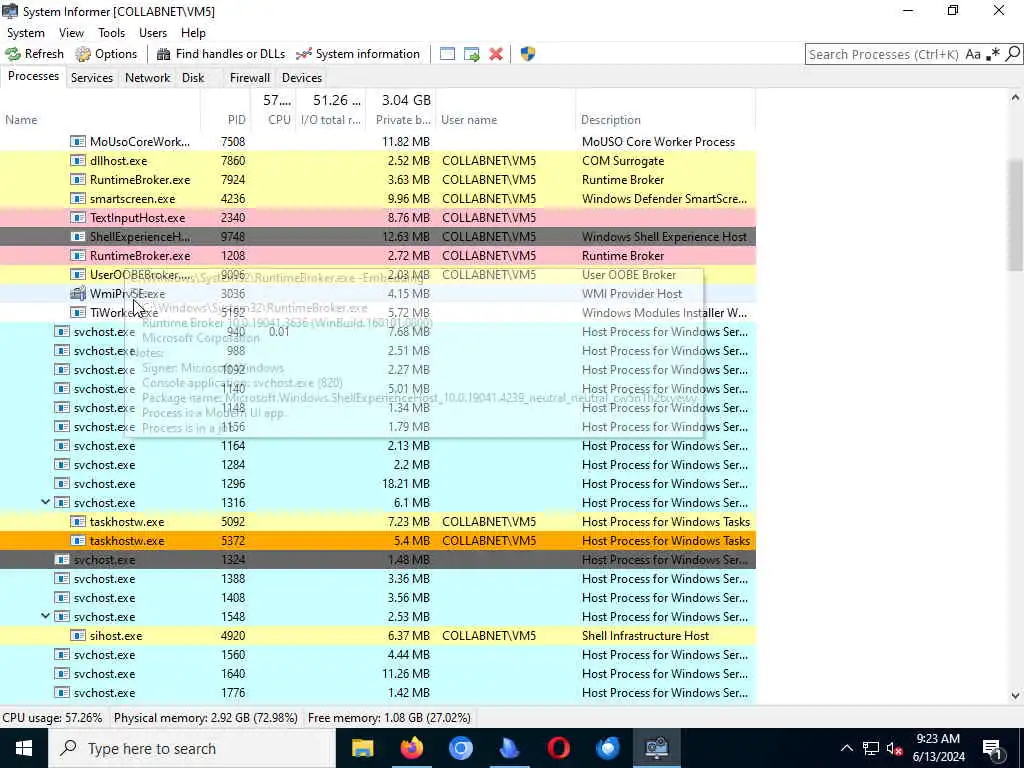Open File Explorer from taskbar

pos(362,748)
